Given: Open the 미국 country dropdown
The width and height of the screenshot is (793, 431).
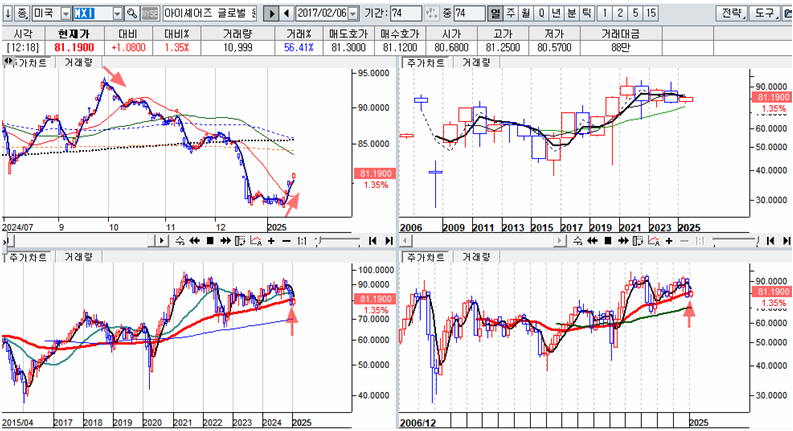Looking at the screenshot, I should 66,14.
